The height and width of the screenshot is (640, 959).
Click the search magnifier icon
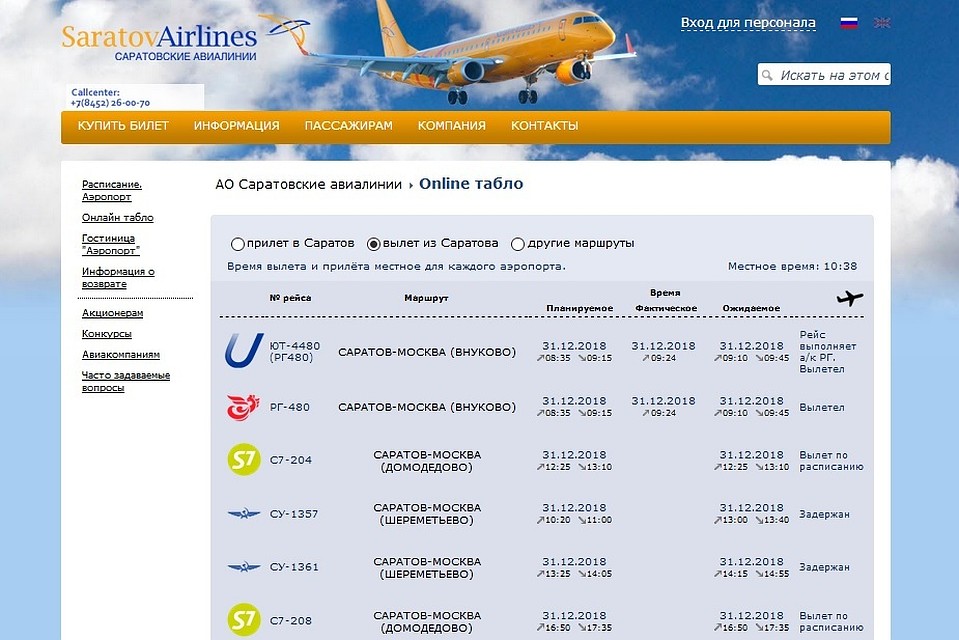(767, 75)
